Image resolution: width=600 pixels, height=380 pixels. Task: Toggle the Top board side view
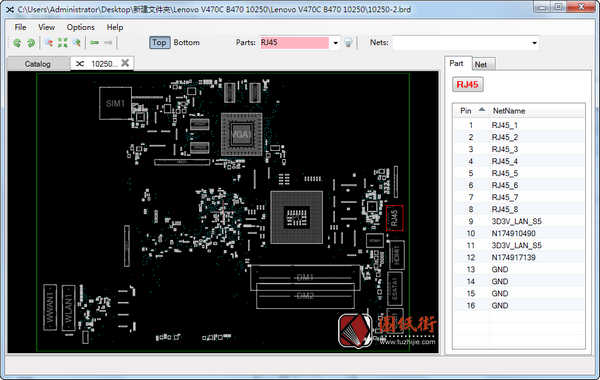coord(160,42)
